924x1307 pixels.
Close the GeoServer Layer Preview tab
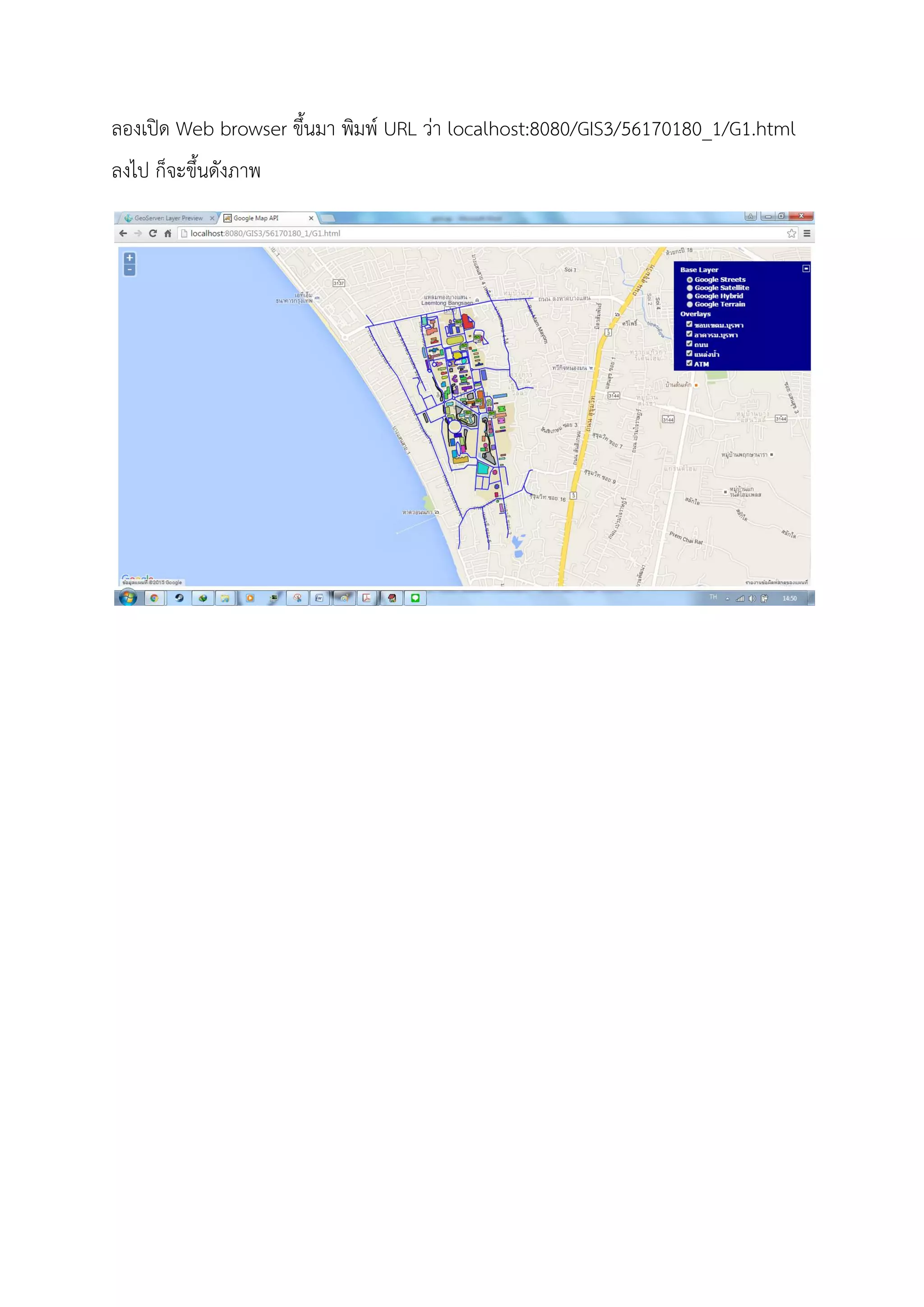(x=212, y=218)
